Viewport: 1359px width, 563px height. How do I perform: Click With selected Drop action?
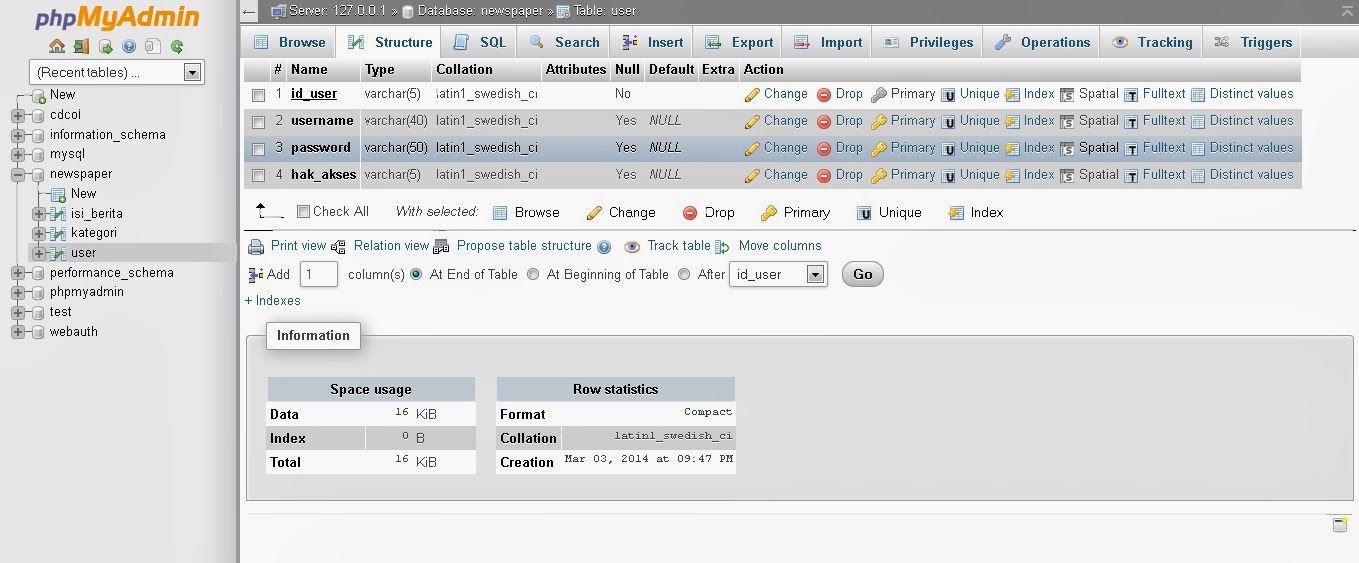click(708, 213)
